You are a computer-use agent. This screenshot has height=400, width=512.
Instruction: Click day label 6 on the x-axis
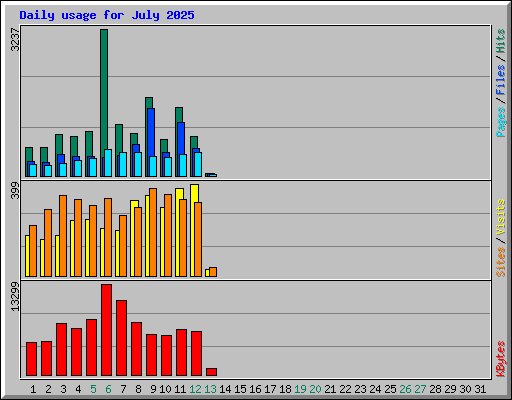(108, 389)
